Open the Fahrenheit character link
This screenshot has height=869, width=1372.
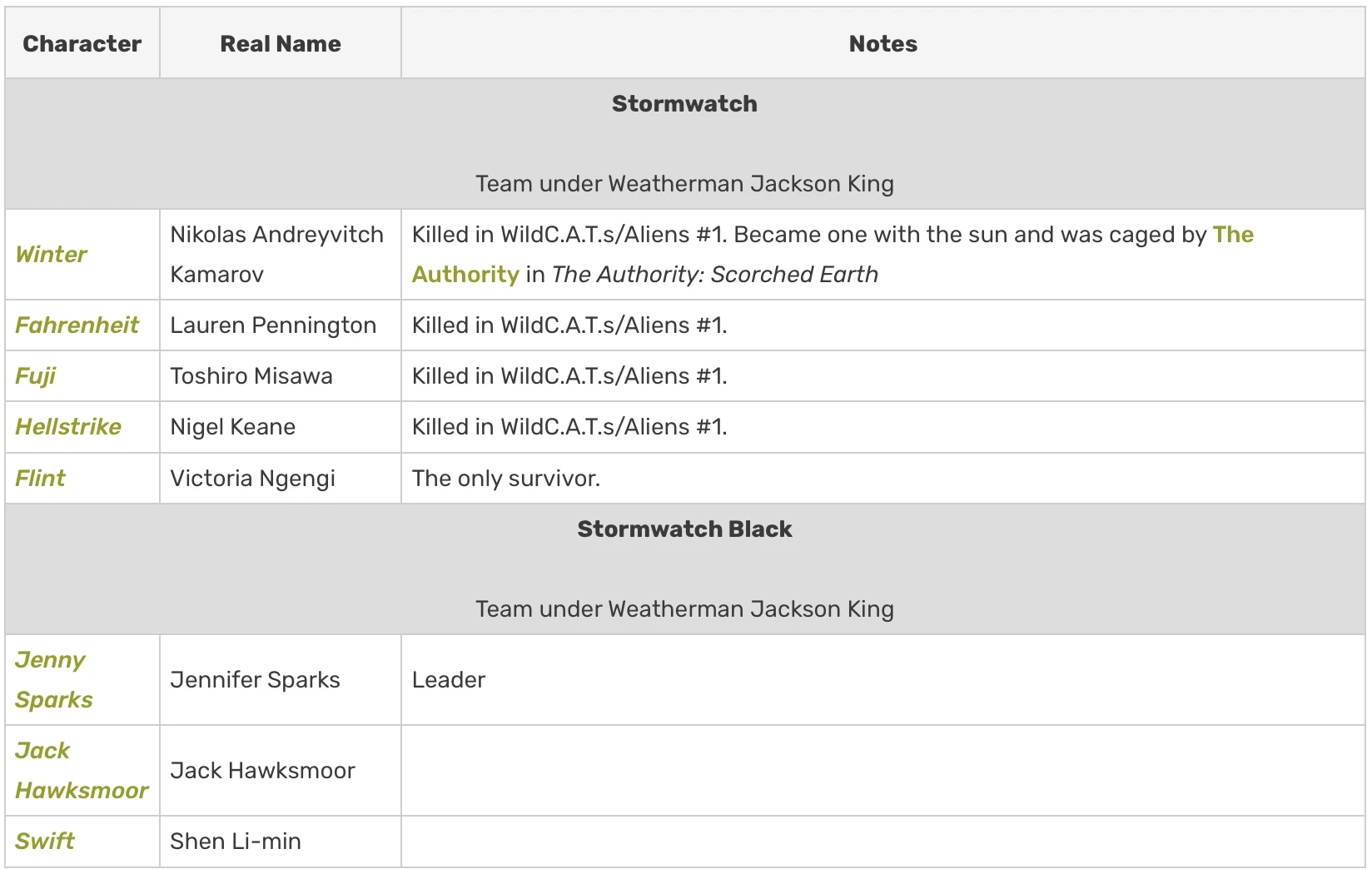click(x=77, y=325)
